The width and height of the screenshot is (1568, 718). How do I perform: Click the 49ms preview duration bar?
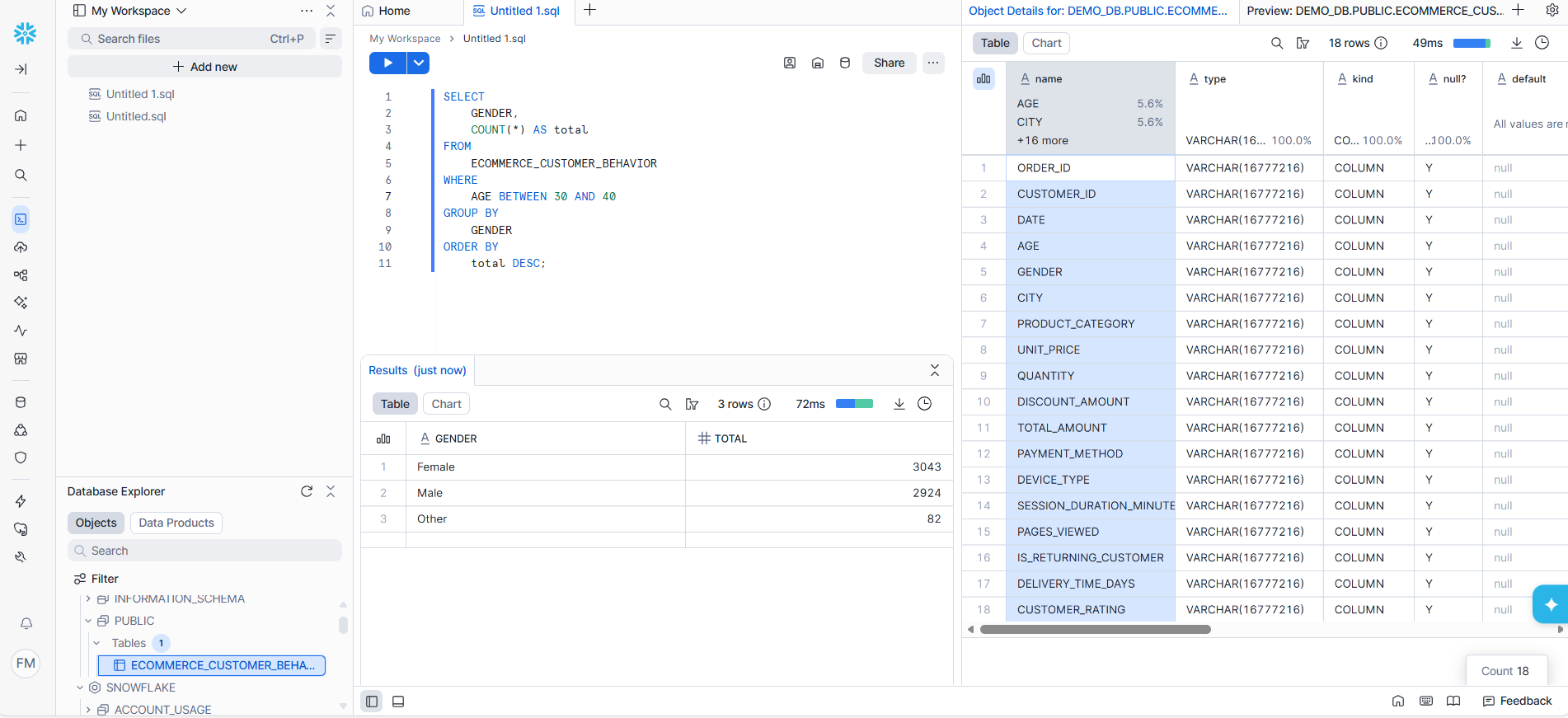(x=1472, y=43)
